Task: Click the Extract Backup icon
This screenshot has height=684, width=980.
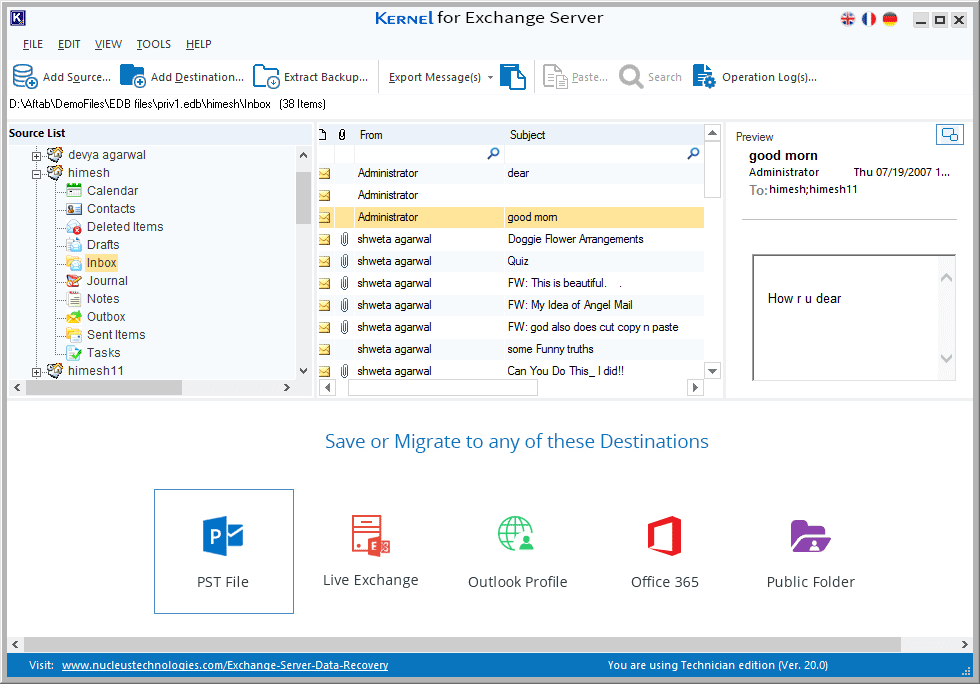Action: point(266,76)
